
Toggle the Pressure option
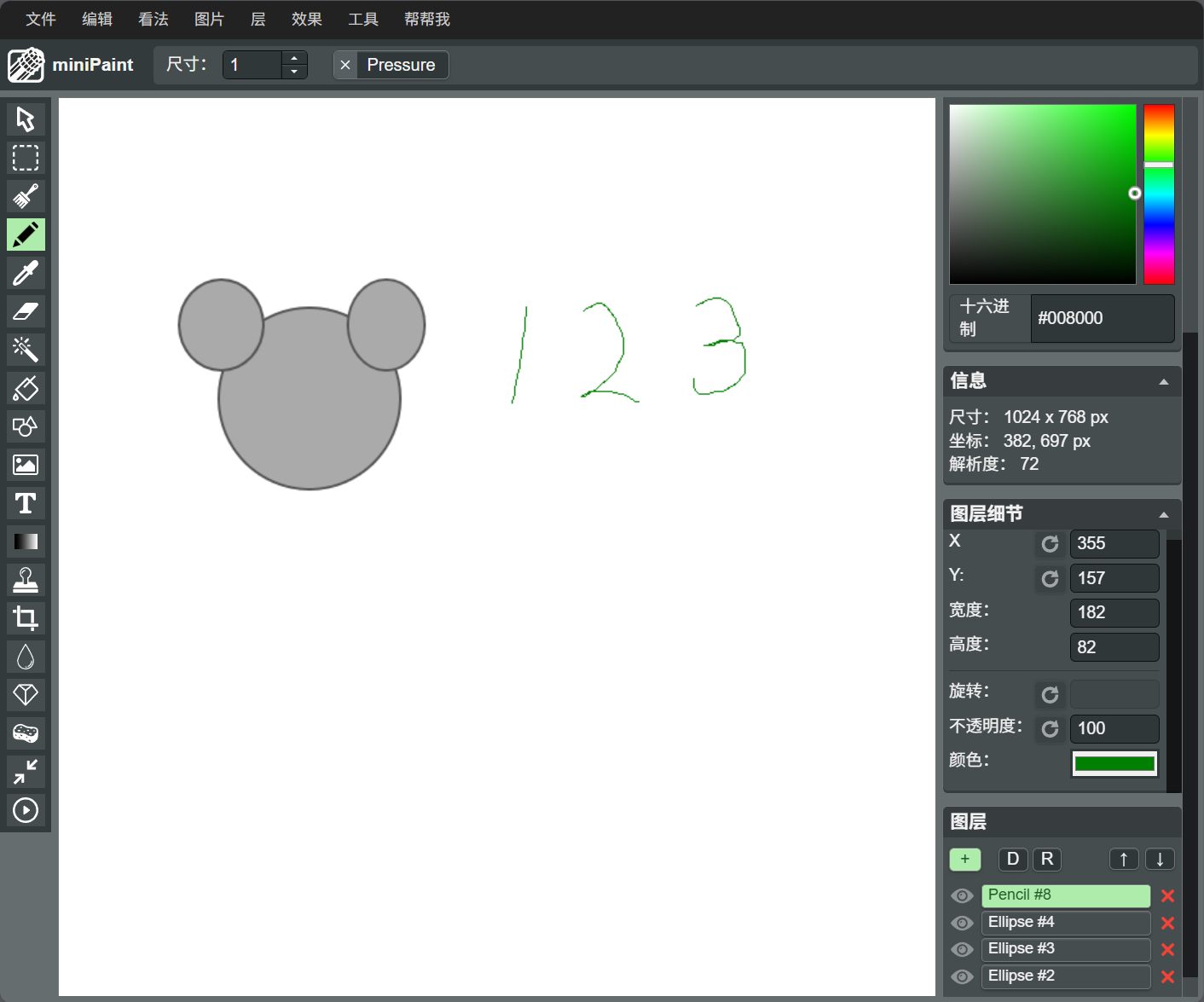coord(391,65)
